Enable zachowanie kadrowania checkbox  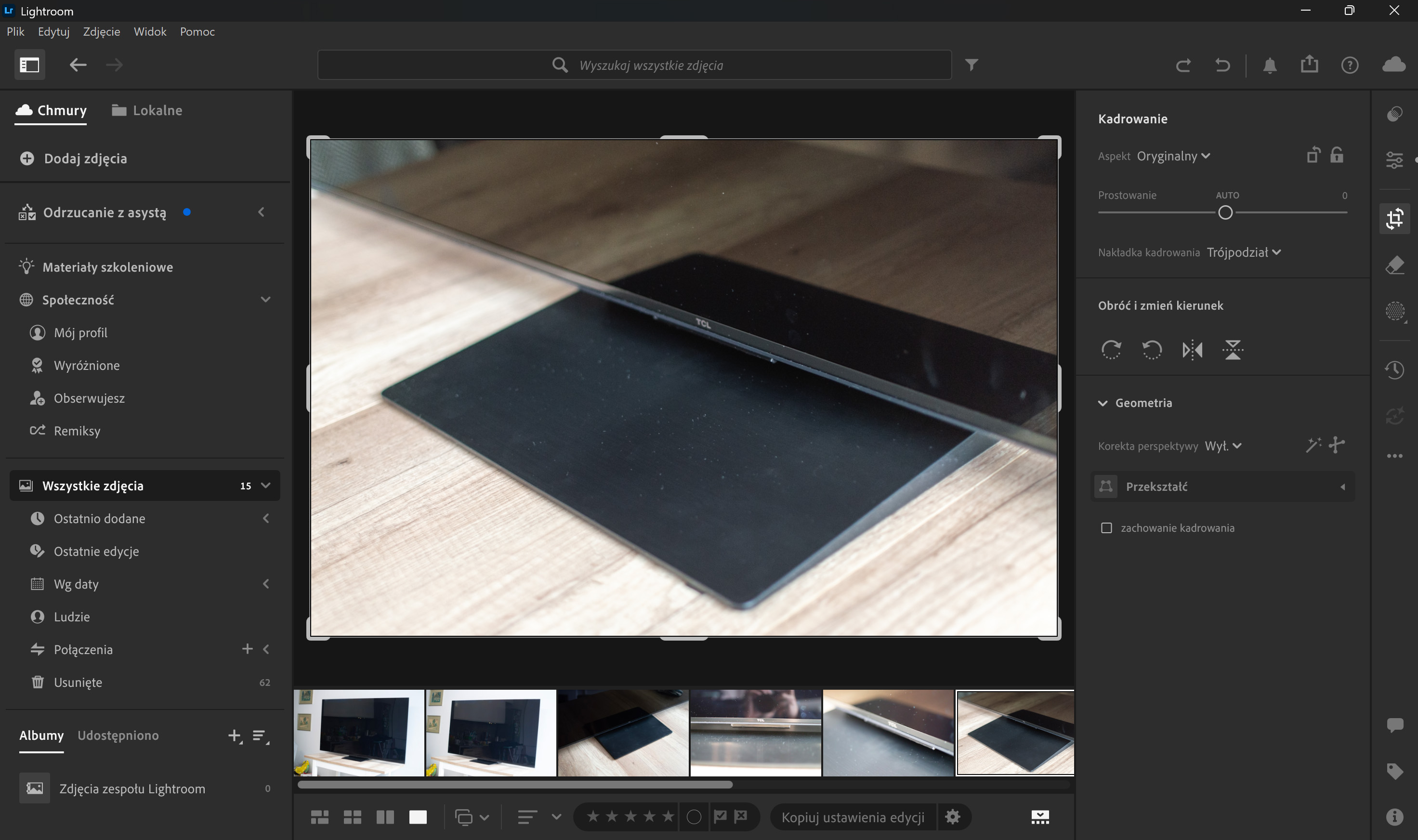pos(1106,527)
